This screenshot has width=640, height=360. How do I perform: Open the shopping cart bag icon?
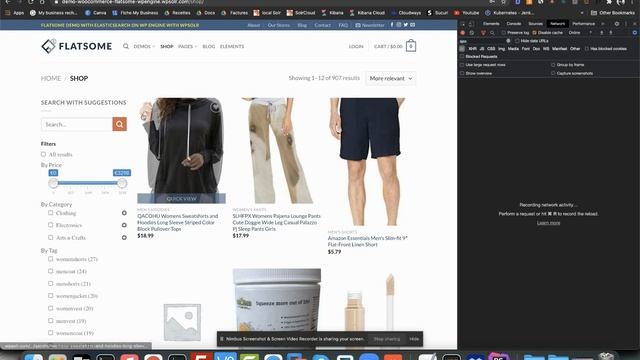point(411,46)
